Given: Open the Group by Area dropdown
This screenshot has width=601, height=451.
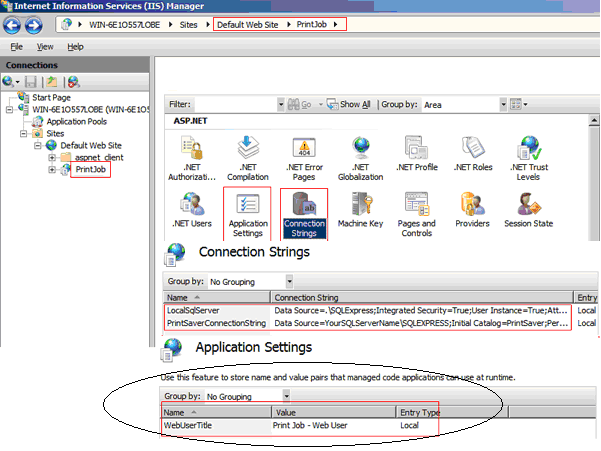Looking at the screenshot, I should (503, 104).
